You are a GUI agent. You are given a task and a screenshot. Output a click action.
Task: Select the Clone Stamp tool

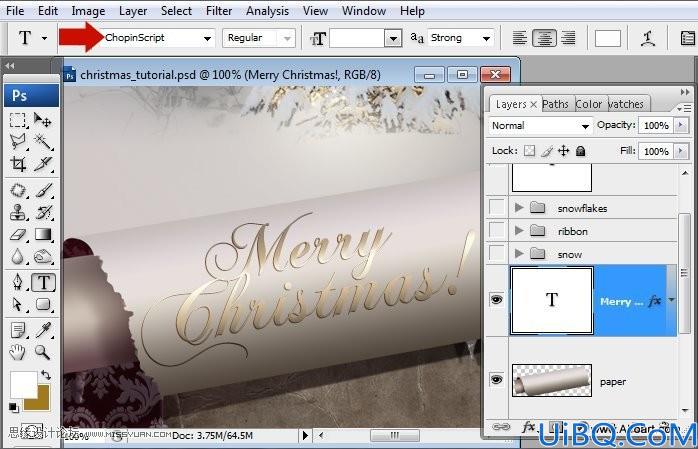[18, 212]
